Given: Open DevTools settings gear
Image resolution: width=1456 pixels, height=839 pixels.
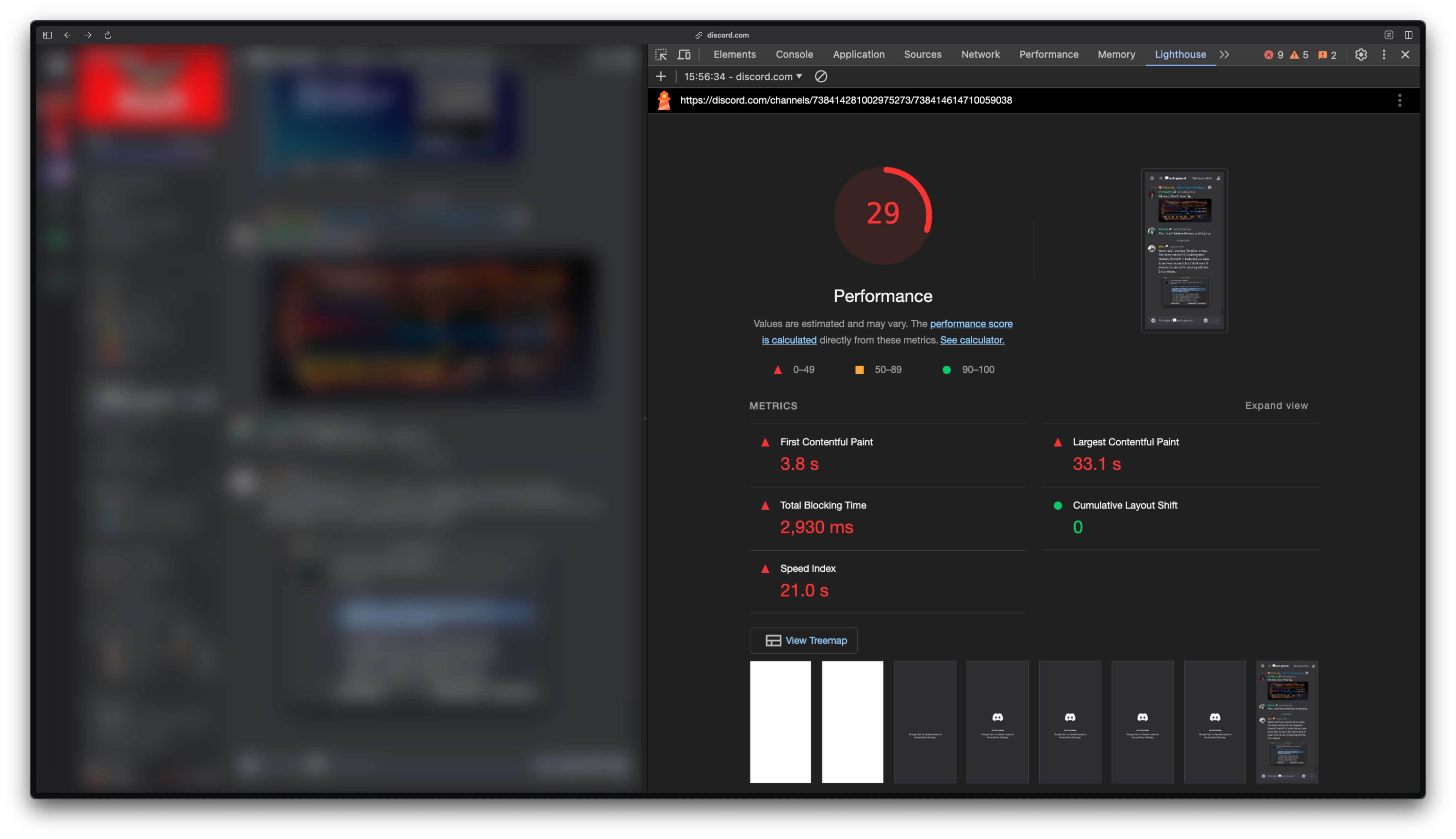Looking at the screenshot, I should (x=1360, y=55).
